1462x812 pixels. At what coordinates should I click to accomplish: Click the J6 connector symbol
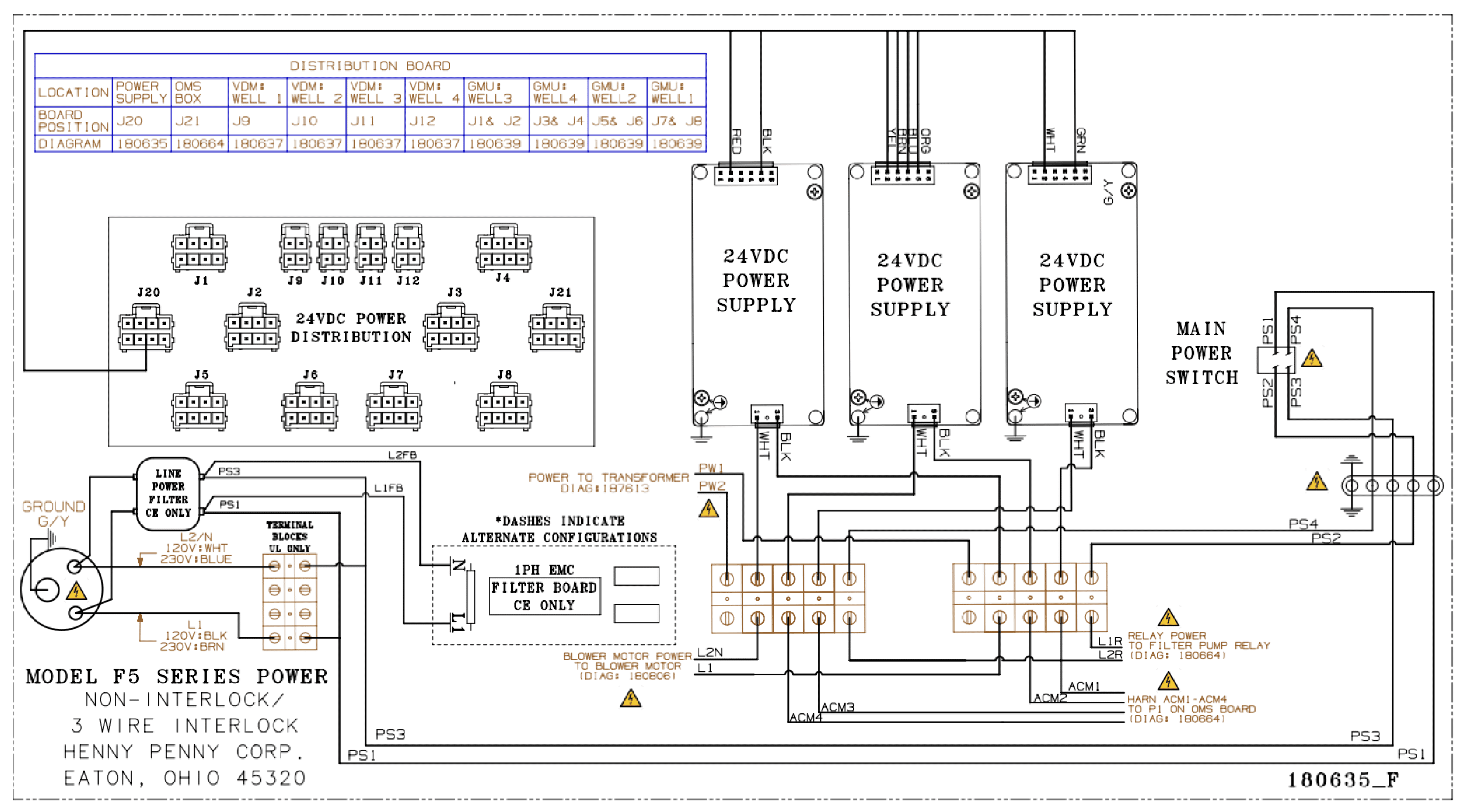pos(310,406)
